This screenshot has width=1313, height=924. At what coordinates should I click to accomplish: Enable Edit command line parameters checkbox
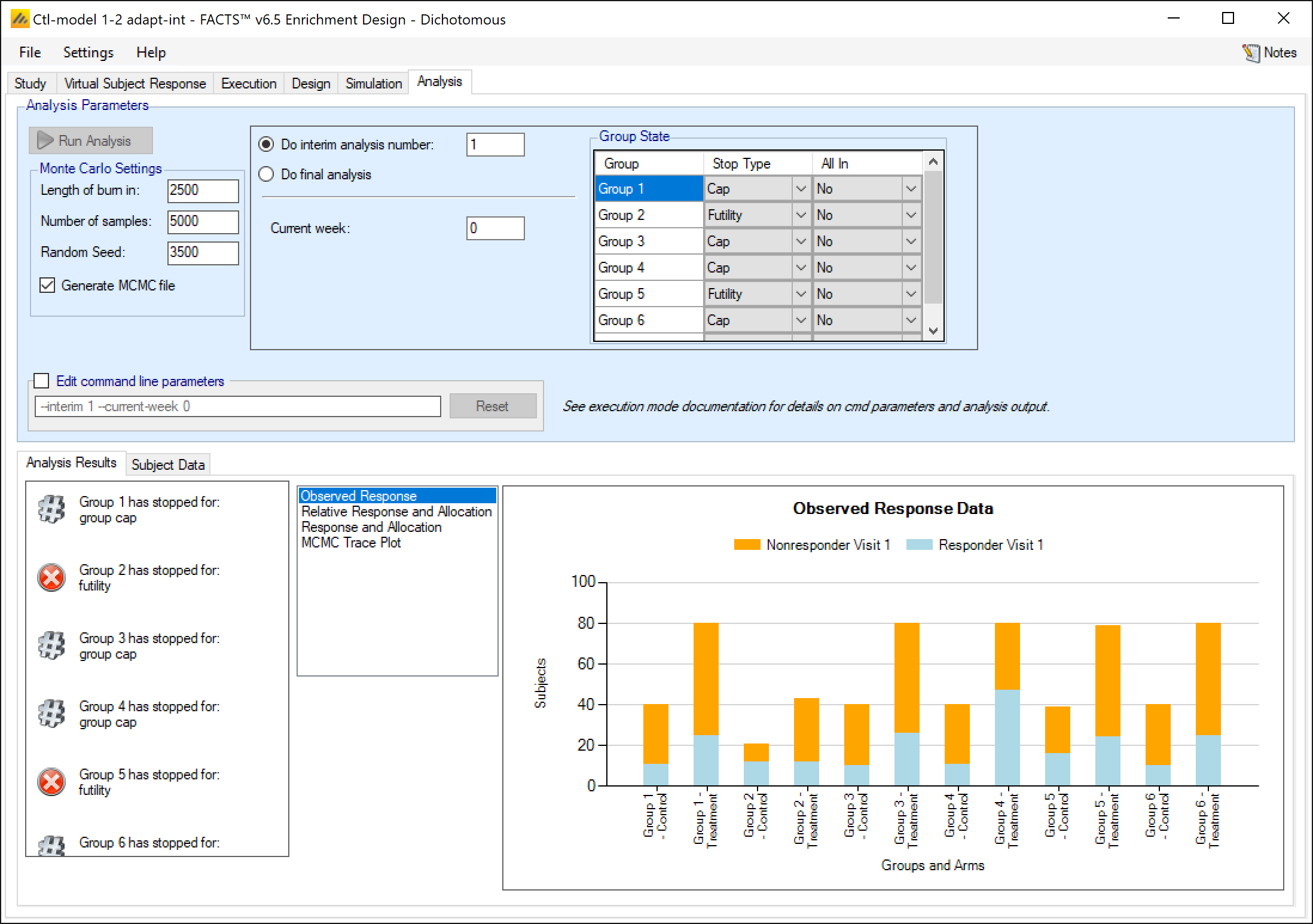point(41,381)
